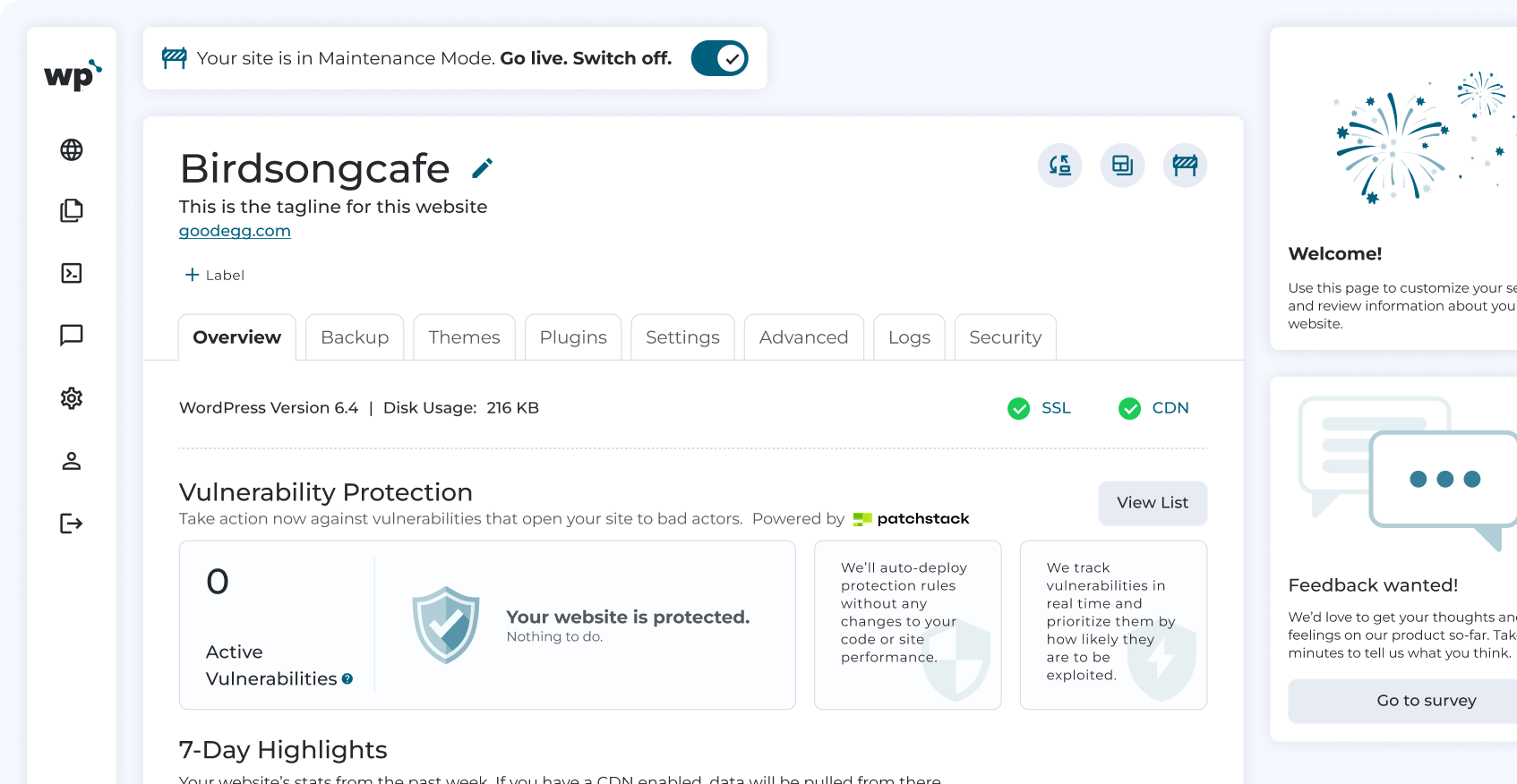
Task: Click the staging sync icon button
Action: 1059,166
